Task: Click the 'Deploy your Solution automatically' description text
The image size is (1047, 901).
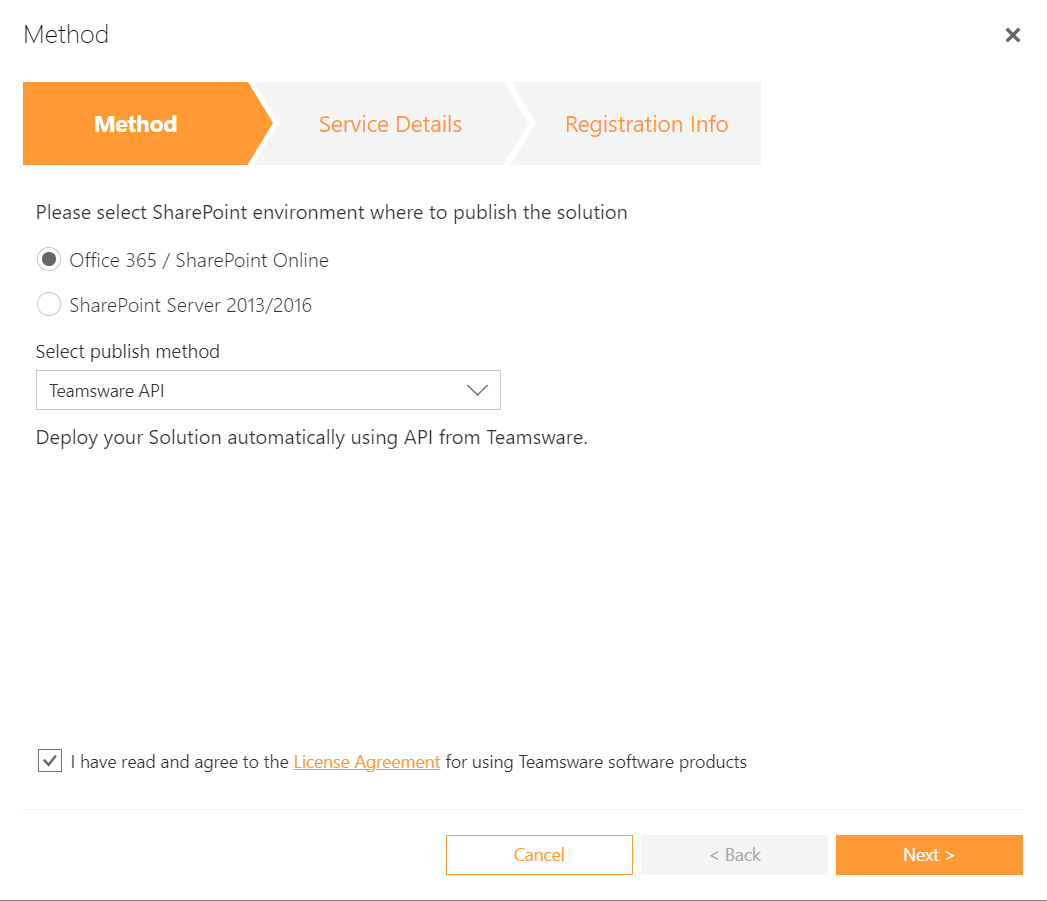Action: (x=312, y=437)
